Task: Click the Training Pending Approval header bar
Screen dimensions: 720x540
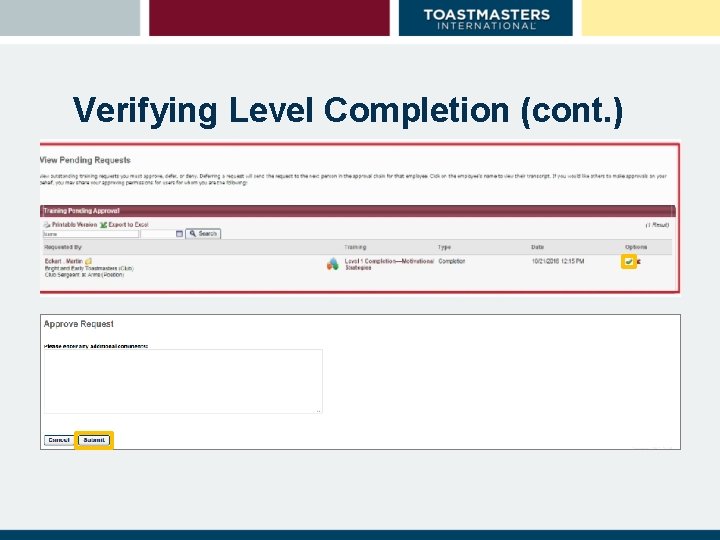Action: coord(358,211)
